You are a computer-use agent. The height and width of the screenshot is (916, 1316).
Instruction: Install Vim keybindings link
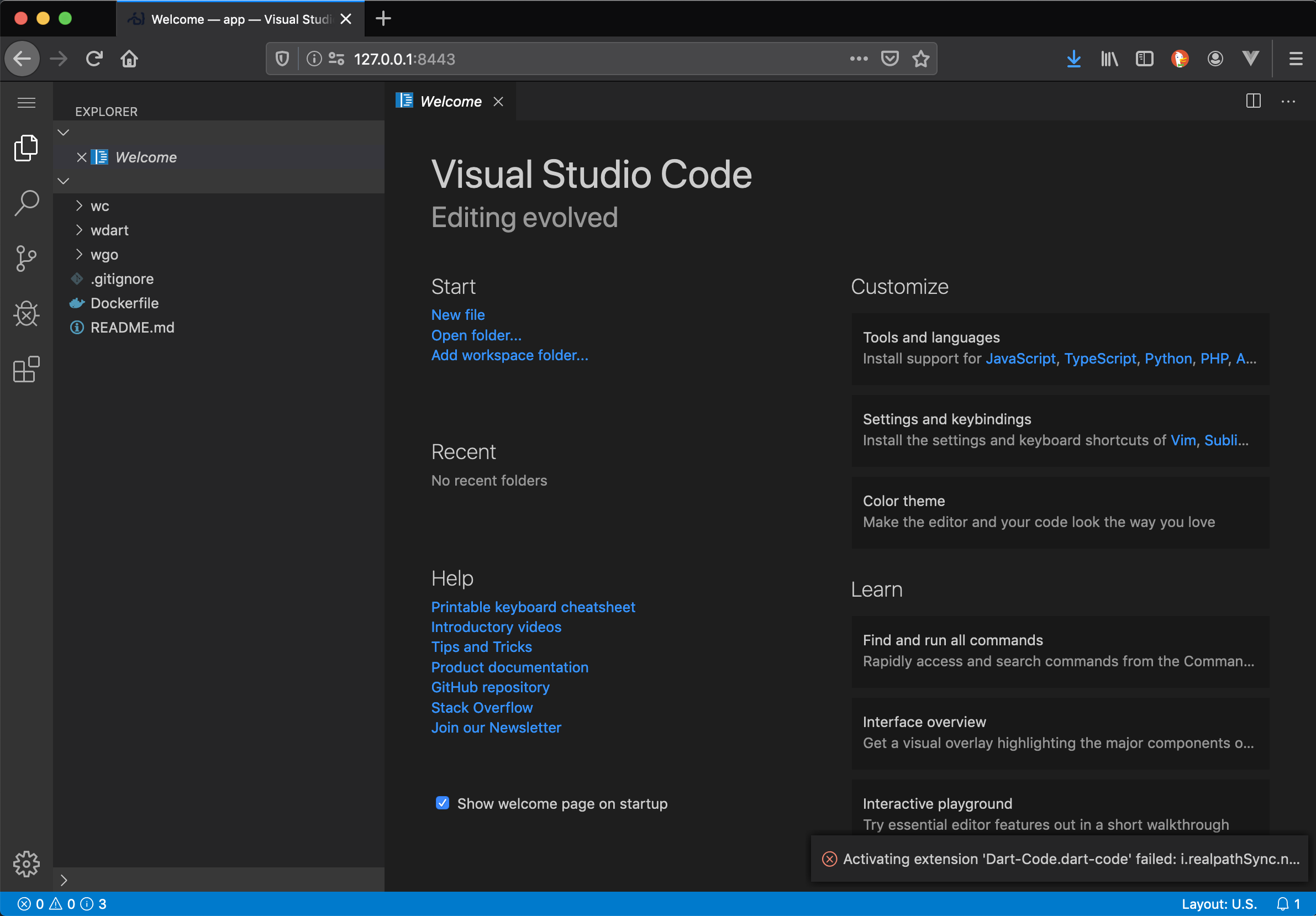1183,440
